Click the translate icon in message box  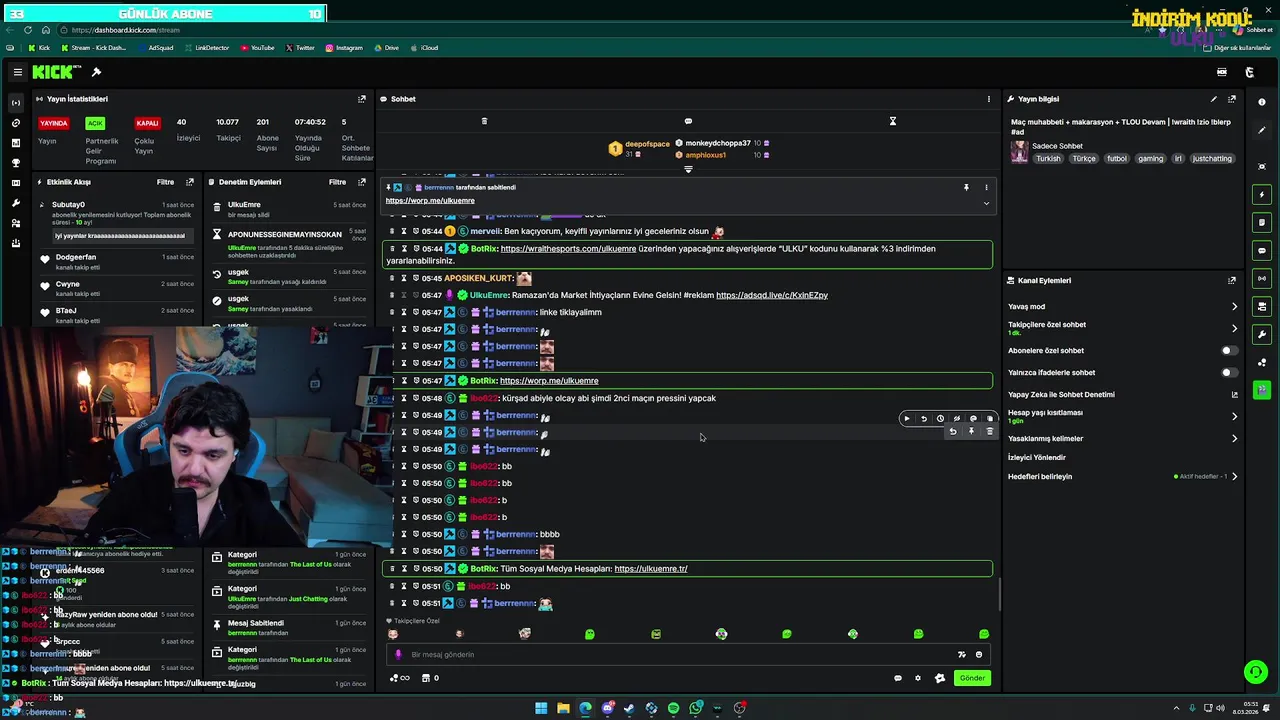tap(962, 655)
